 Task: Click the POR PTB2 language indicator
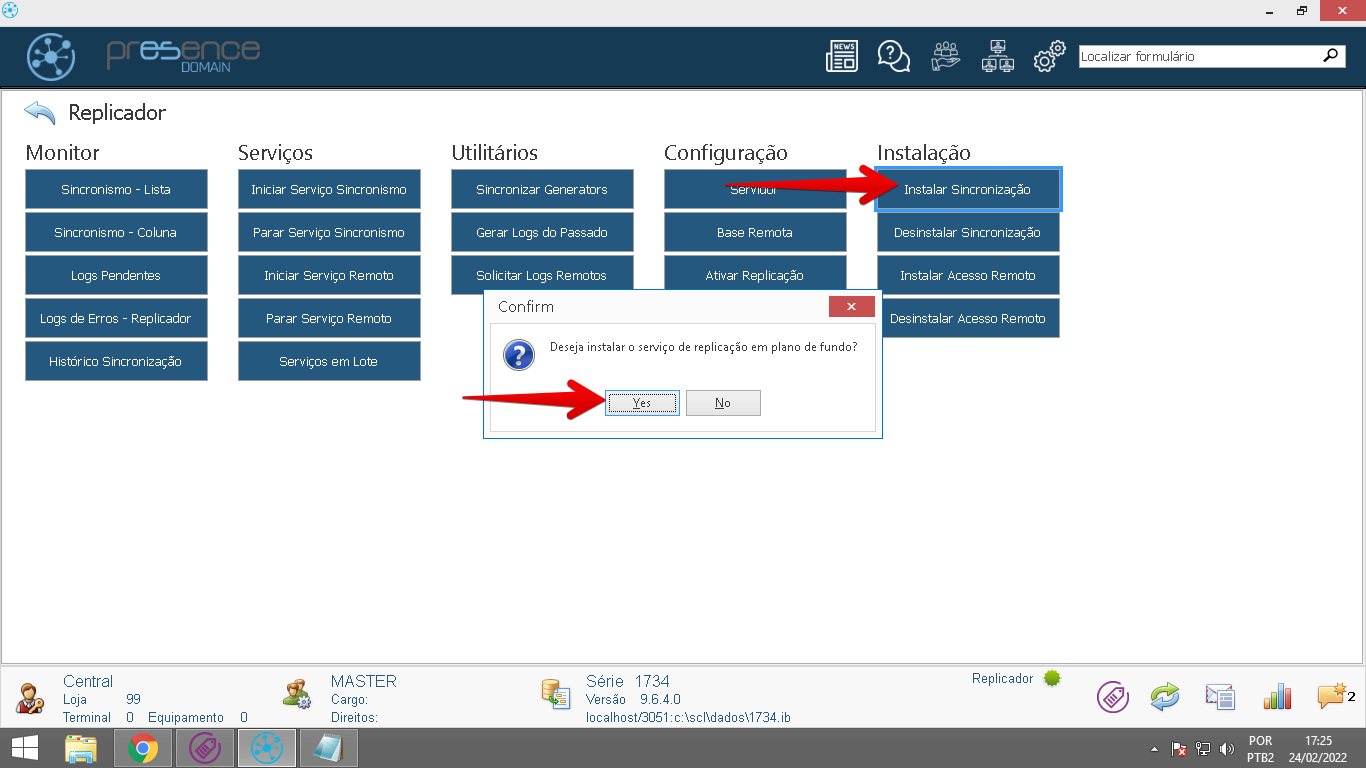[x=1260, y=749]
